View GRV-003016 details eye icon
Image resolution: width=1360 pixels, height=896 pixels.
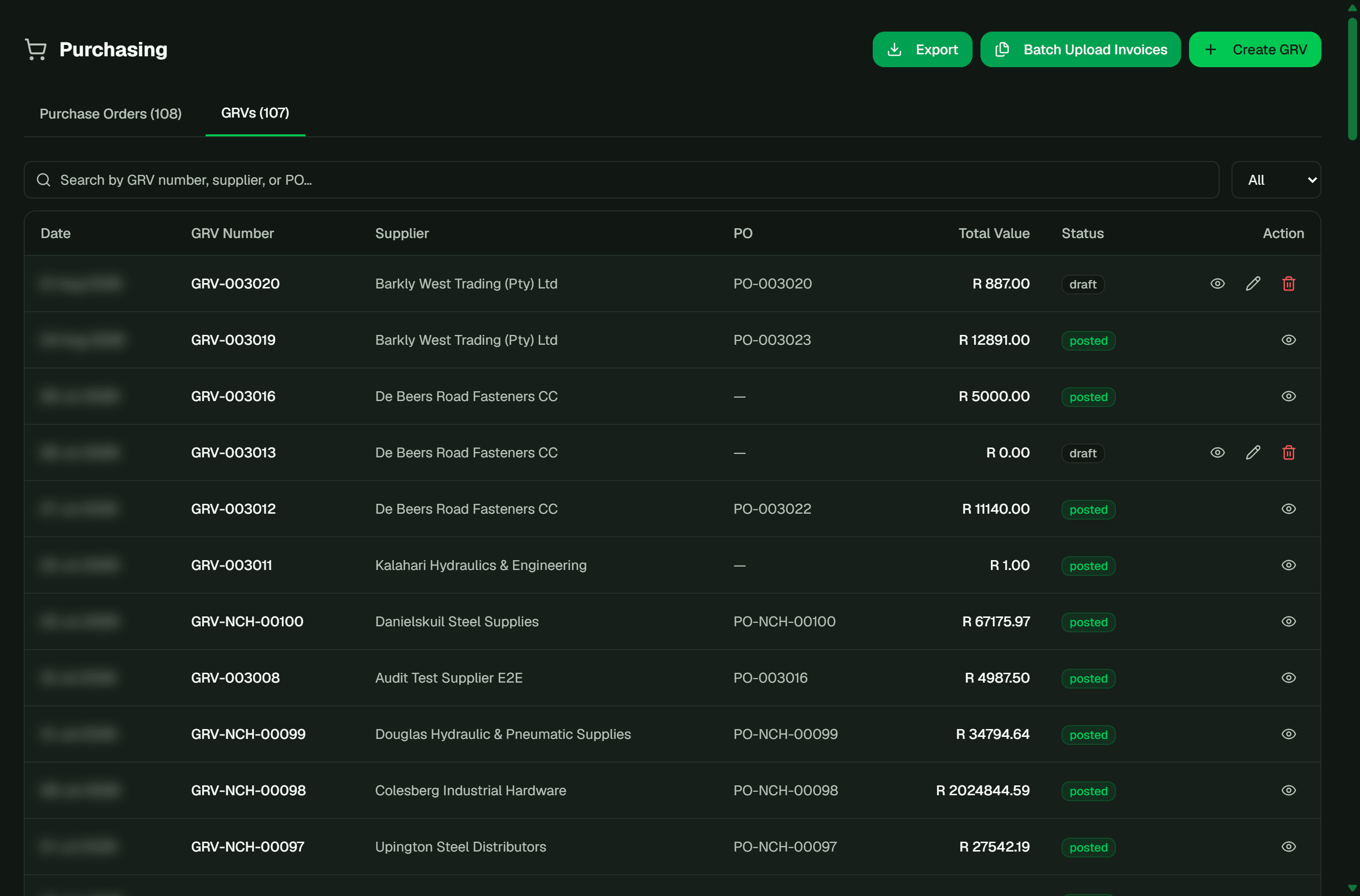[x=1288, y=396]
